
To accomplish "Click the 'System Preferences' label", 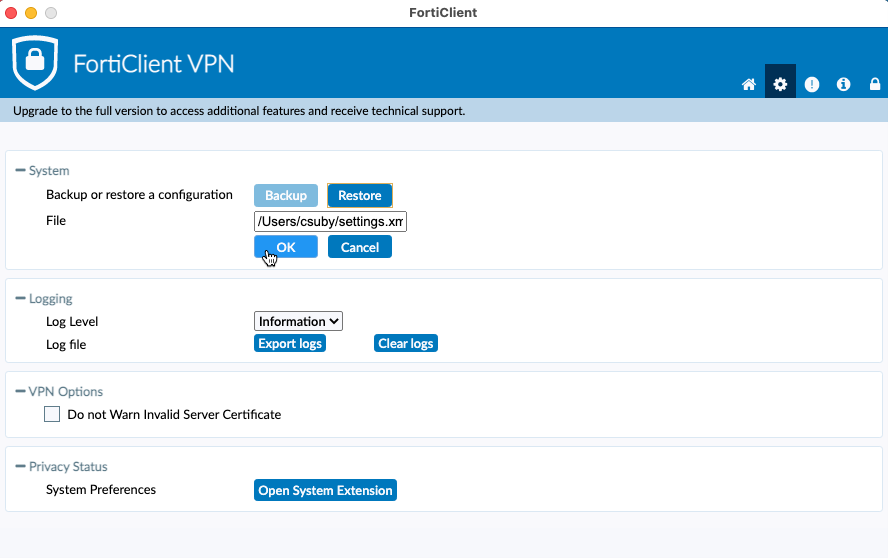I will (x=101, y=489).
